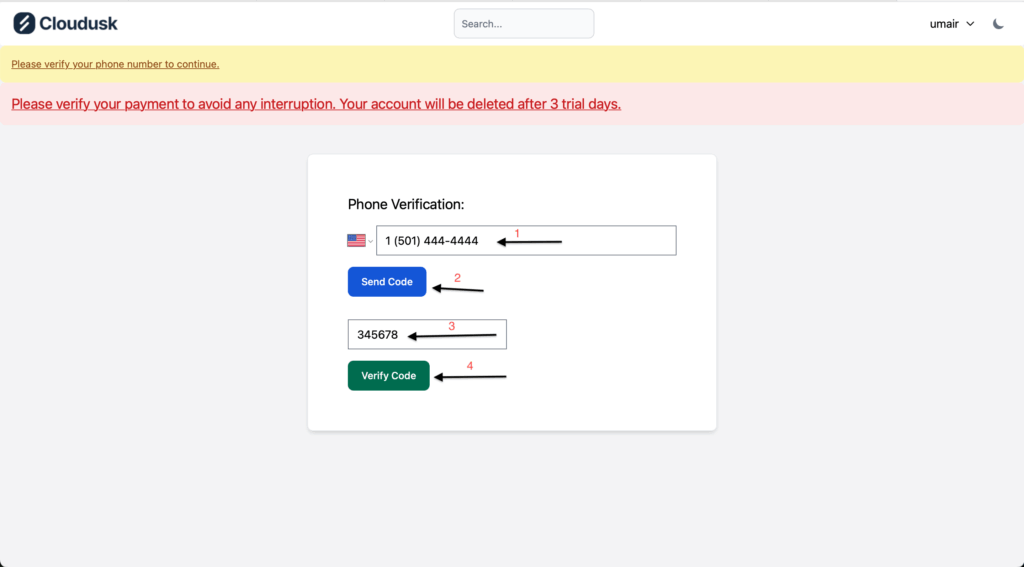This screenshot has width=1024, height=567.
Task: Click the verification code field containing 345678
Action: [x=427, y=334]
